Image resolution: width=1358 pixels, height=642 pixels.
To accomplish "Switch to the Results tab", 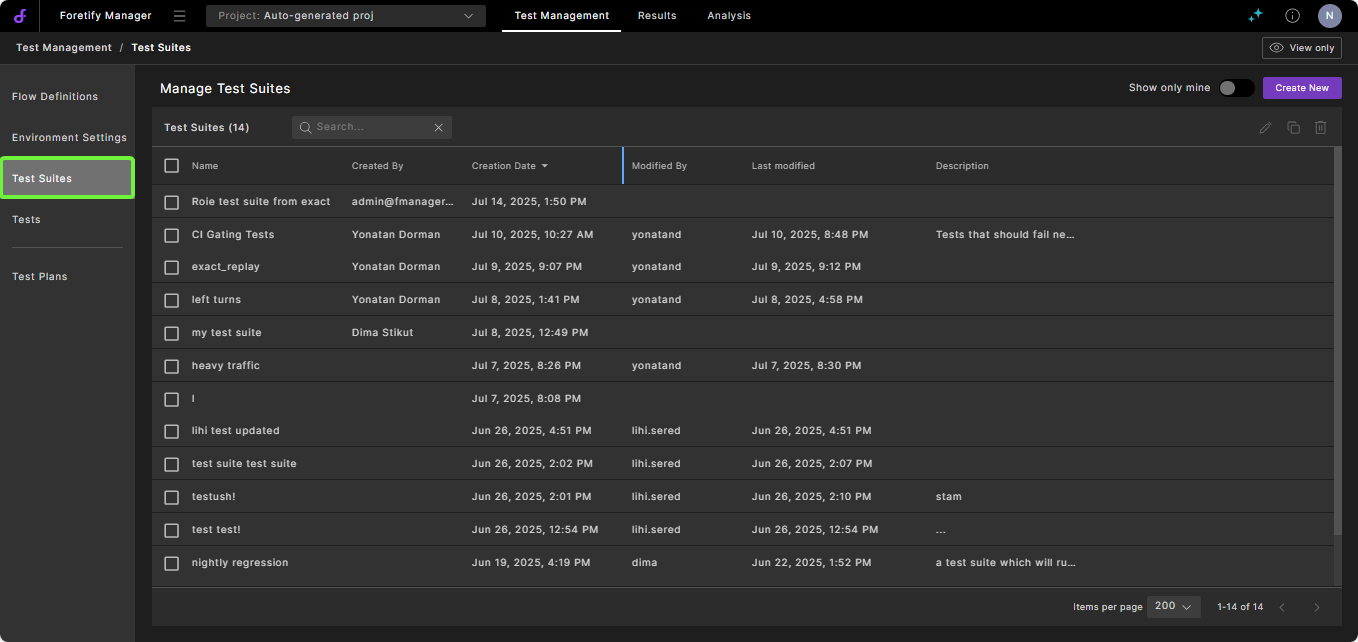I will (657, 16).
